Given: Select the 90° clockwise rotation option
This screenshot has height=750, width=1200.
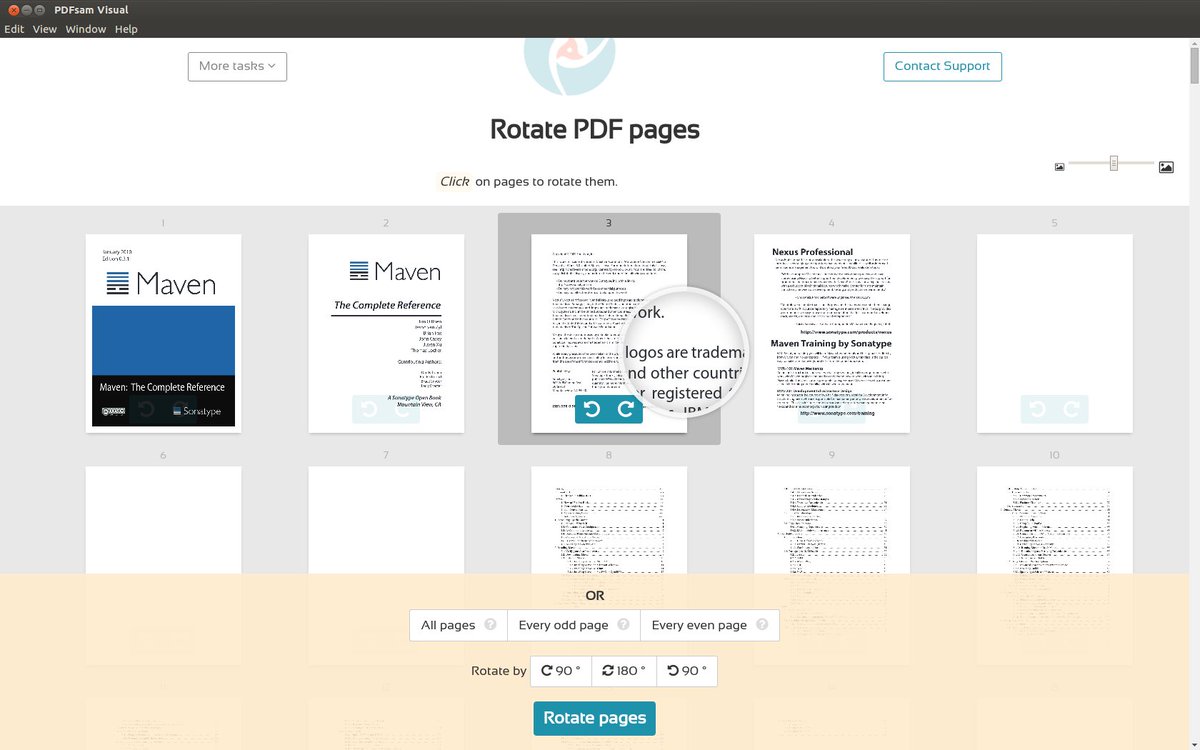Looking at the screenshot, I should pyautogui.click(x=560, y=671).
